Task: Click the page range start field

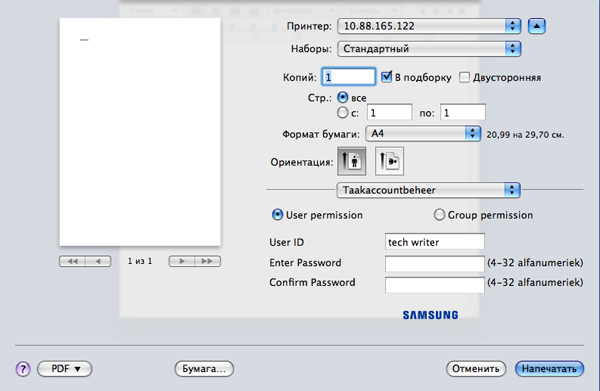Action: (x=390, y=113)
